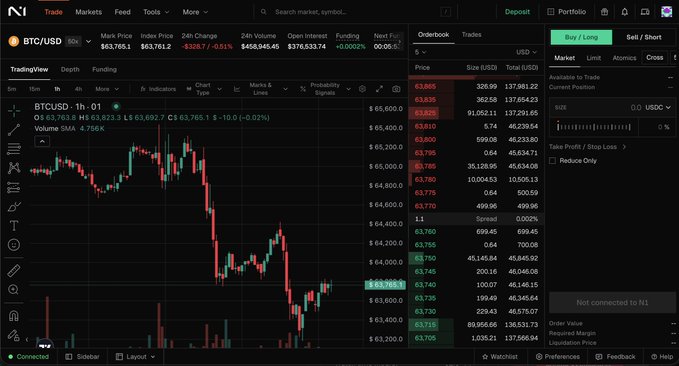Open the notifications bell
Viewport: 679px width, 366px height.
[624, 12]
